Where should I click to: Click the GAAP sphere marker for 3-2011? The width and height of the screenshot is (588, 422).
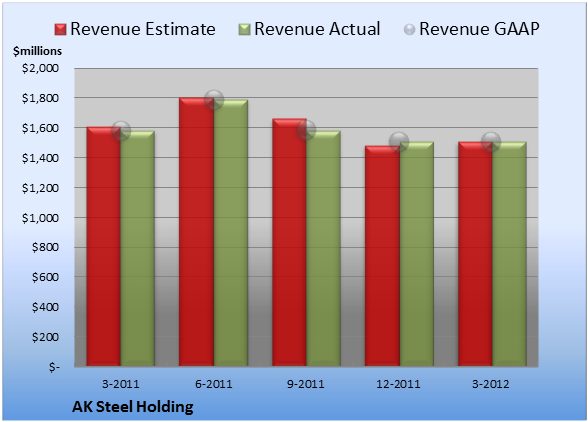pos(121,131)
